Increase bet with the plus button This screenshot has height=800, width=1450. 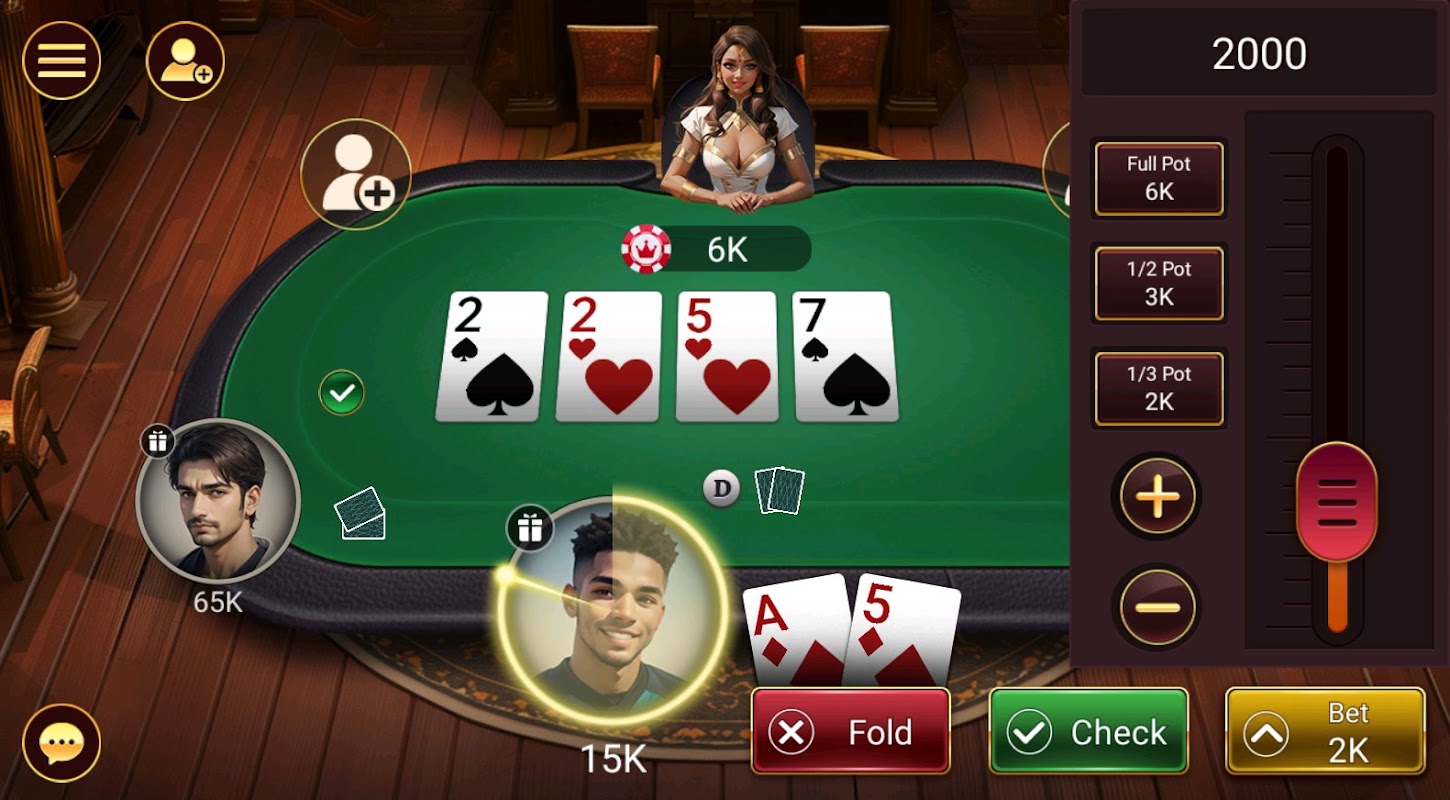click(x=1157, y=497)
